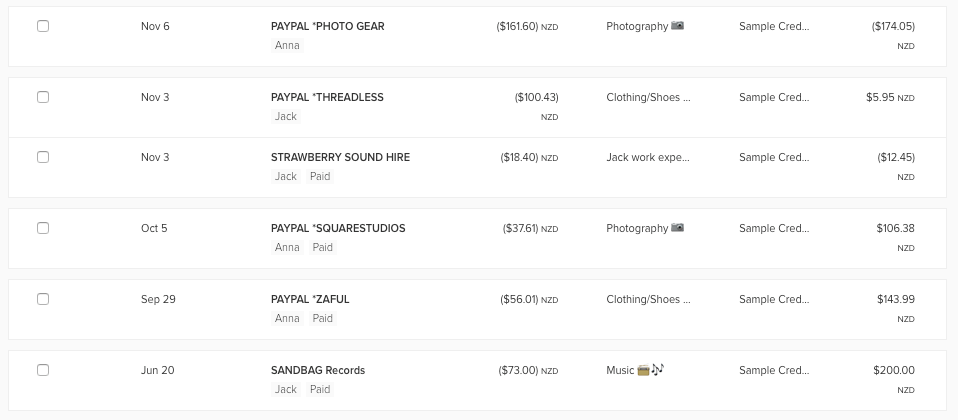This screenshot has width=958, height=420.
Task: Click the Anna tag under PHOTO GEAR
Action: point(287,45)
